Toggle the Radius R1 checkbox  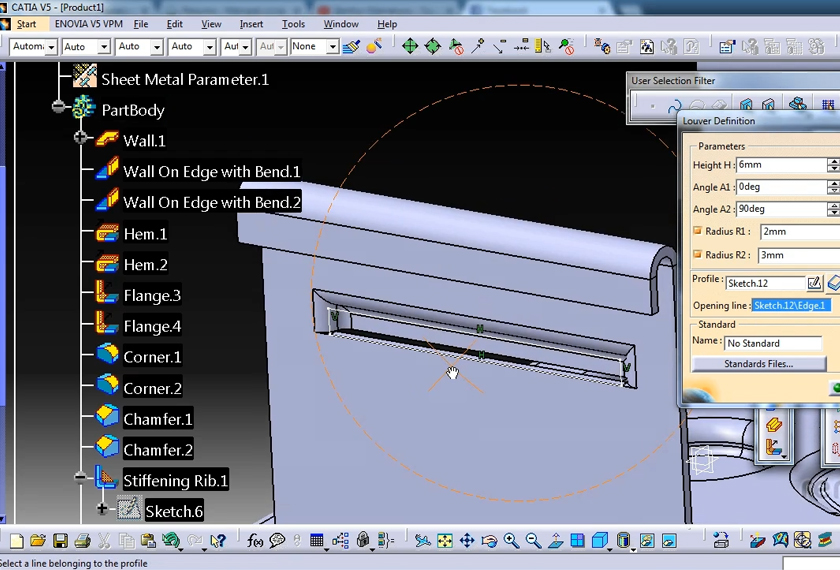point(698,231)
